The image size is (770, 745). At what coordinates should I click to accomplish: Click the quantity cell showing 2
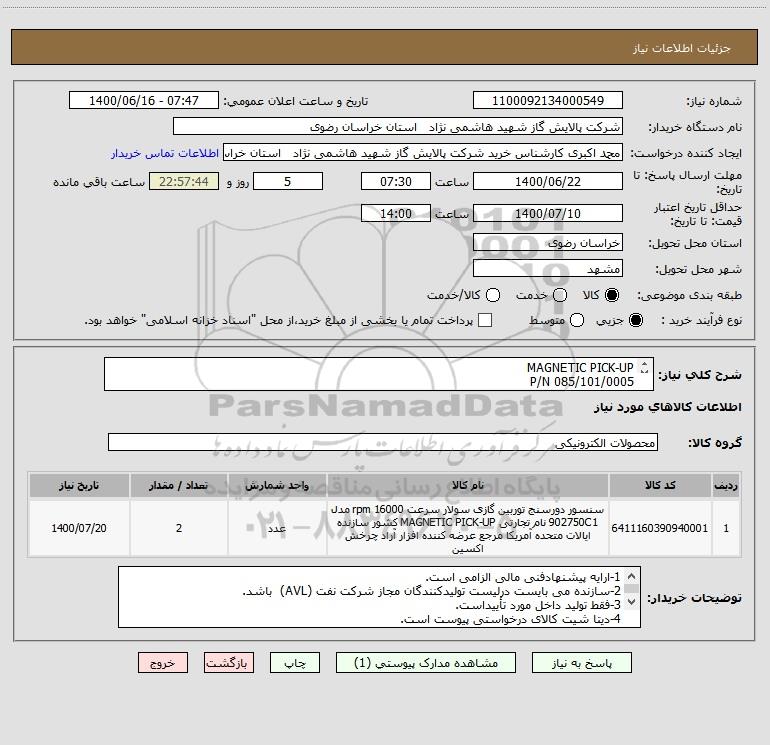pos(179,528)
